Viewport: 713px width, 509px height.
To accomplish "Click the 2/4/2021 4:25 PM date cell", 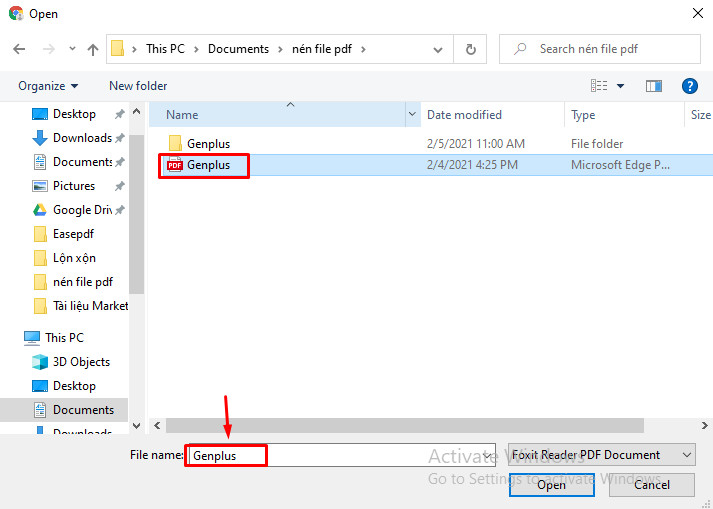I will pyautogui.click(x=472, y=165).
